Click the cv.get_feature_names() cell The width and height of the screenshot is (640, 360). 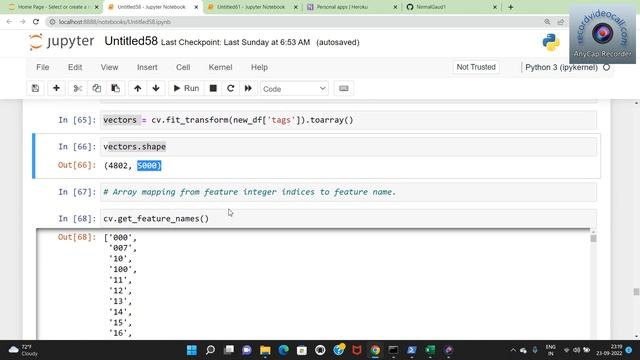348,218
